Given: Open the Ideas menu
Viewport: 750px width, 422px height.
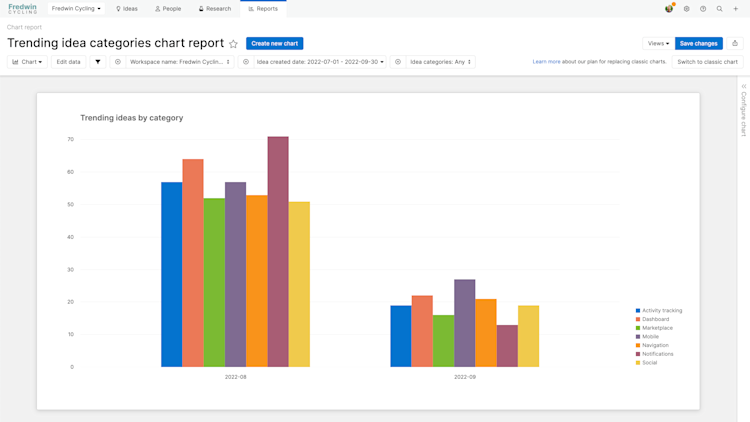Looking at the screenshot, I should pos(127,9).
